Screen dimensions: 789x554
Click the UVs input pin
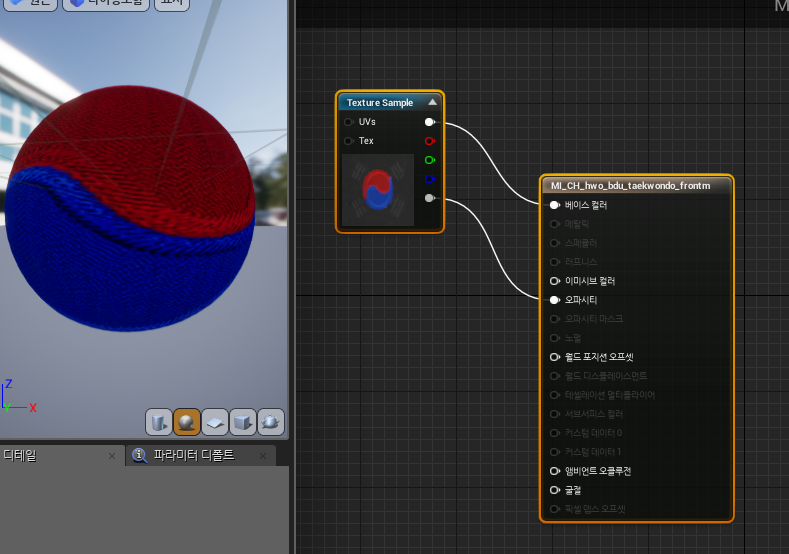pyautogui.click(x=348, y=122)
